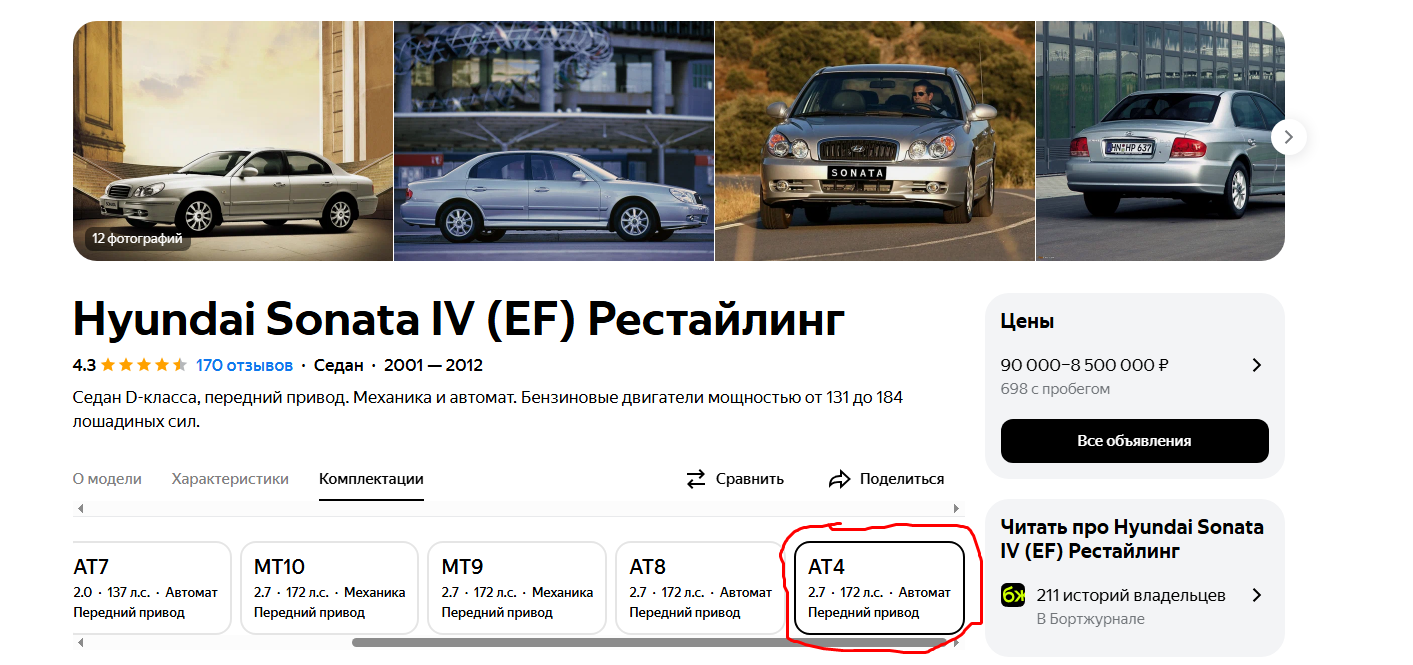Open the side-view Sonata photo
This screenshot has height=665, width=1413.
[554, 141]
